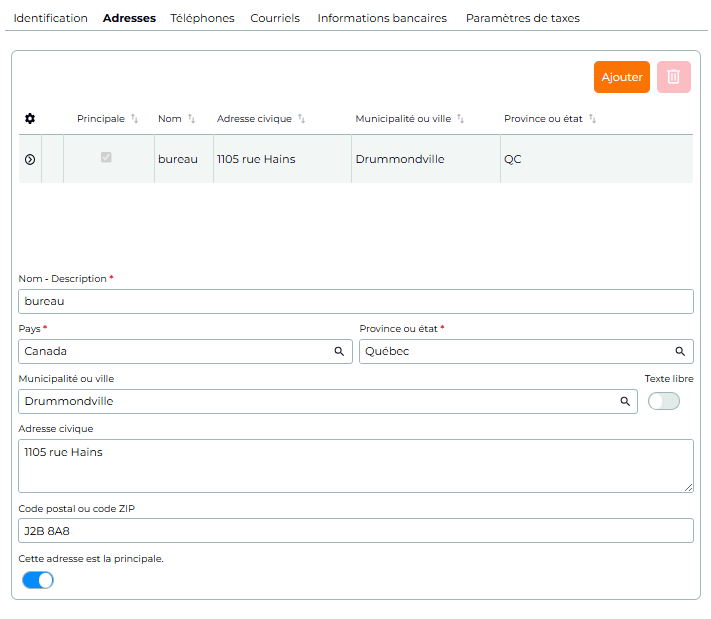Click the 1105 rue Hains table cell
Viewport: 711px width, 619px height.
point(282,159)
